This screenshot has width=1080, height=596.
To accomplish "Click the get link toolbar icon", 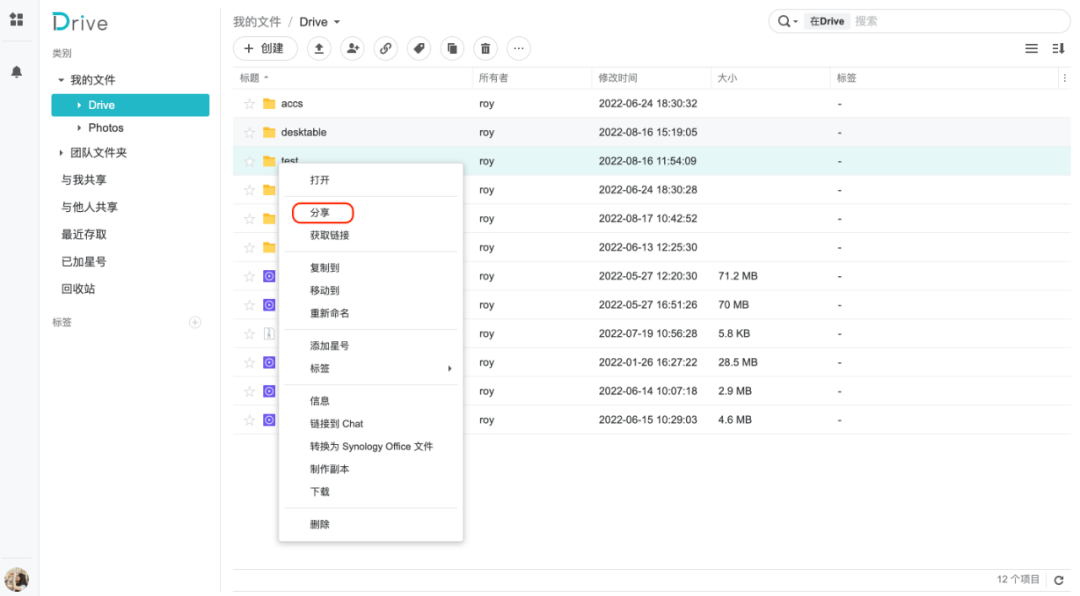I will pos(385,48).
